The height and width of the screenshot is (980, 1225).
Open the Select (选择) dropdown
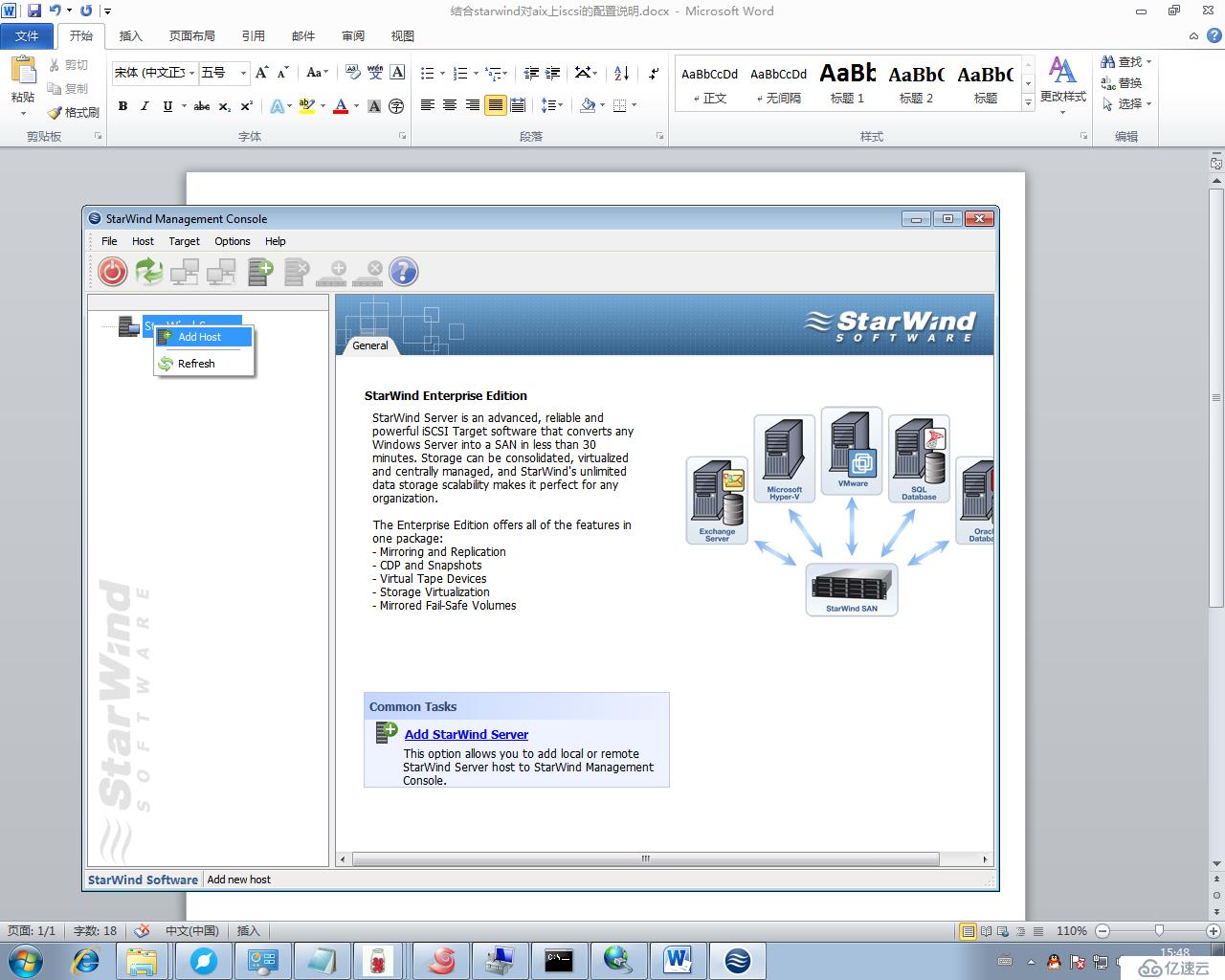1126,104
